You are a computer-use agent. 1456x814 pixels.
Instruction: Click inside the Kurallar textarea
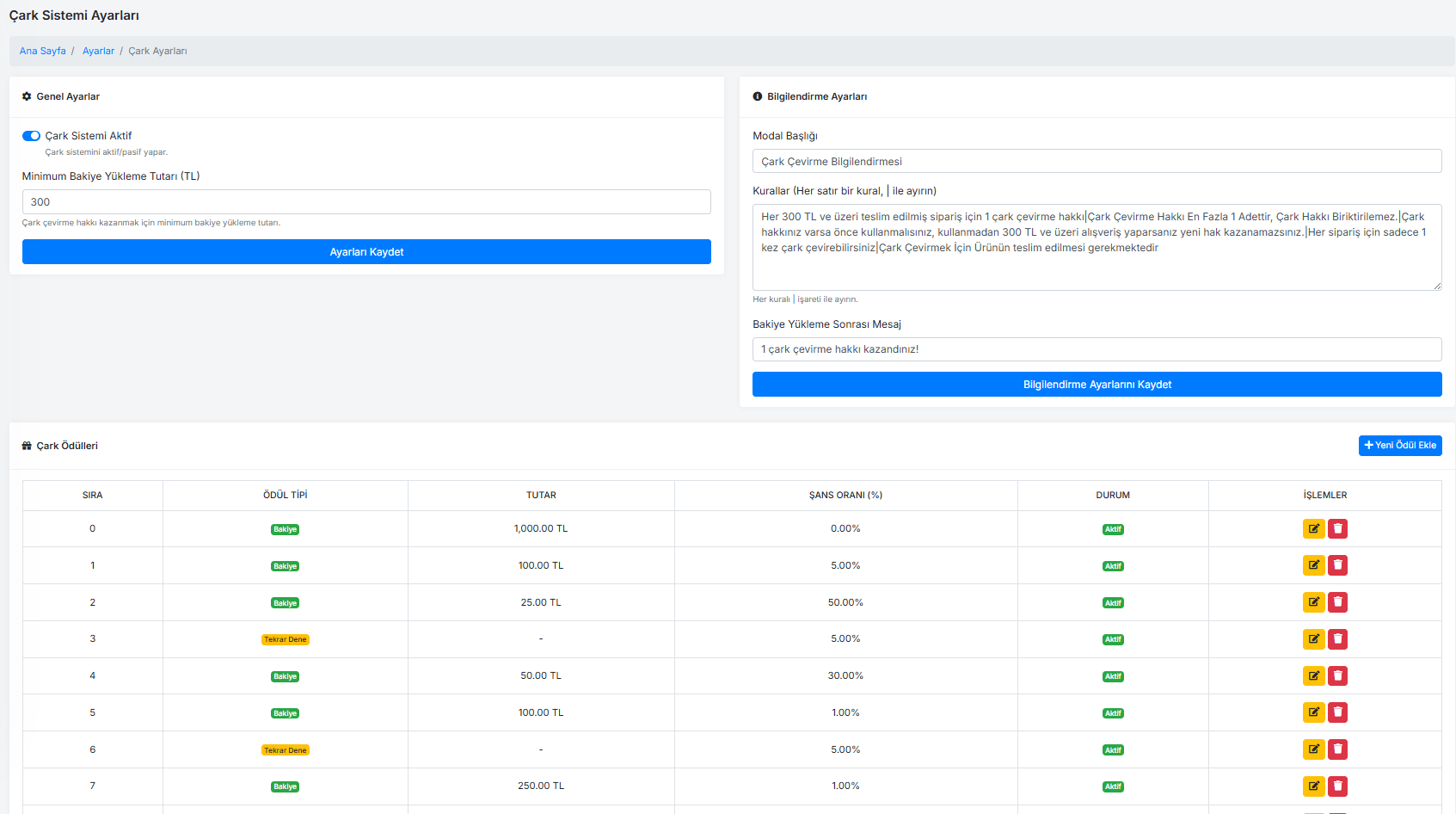point(1097,247)
